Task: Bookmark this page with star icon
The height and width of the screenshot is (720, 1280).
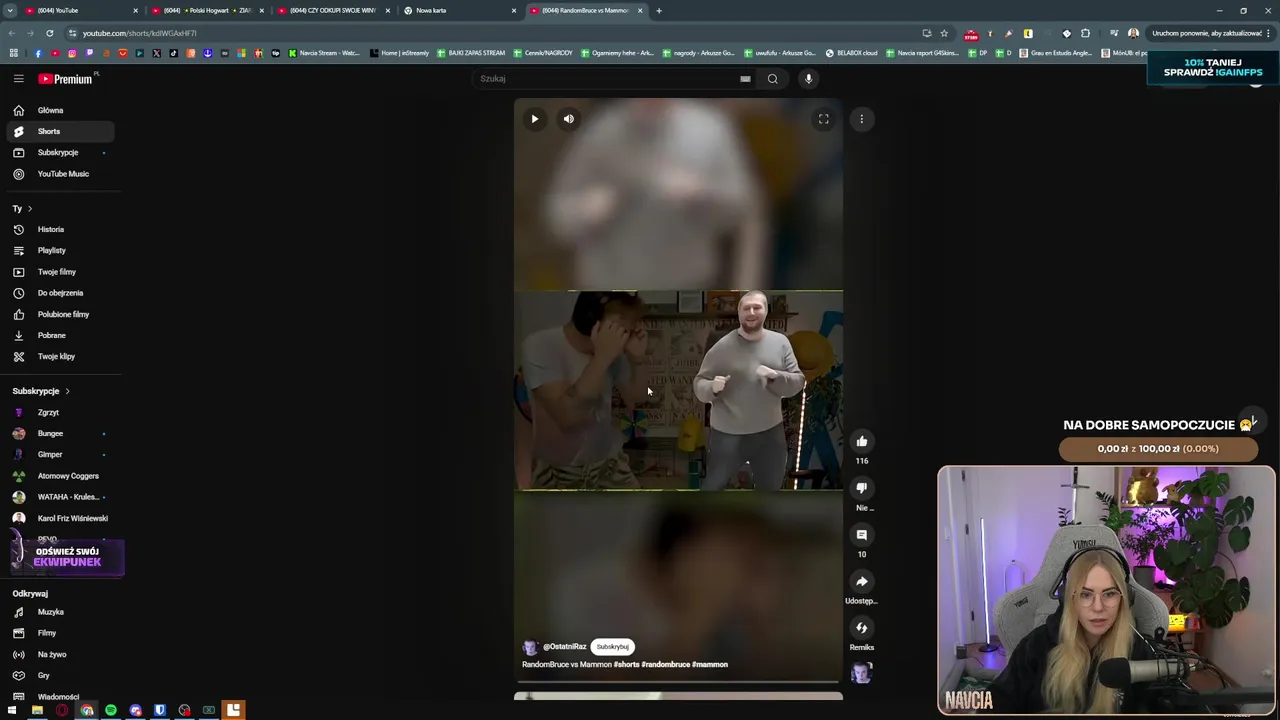Action: click(x=944, y=33)
